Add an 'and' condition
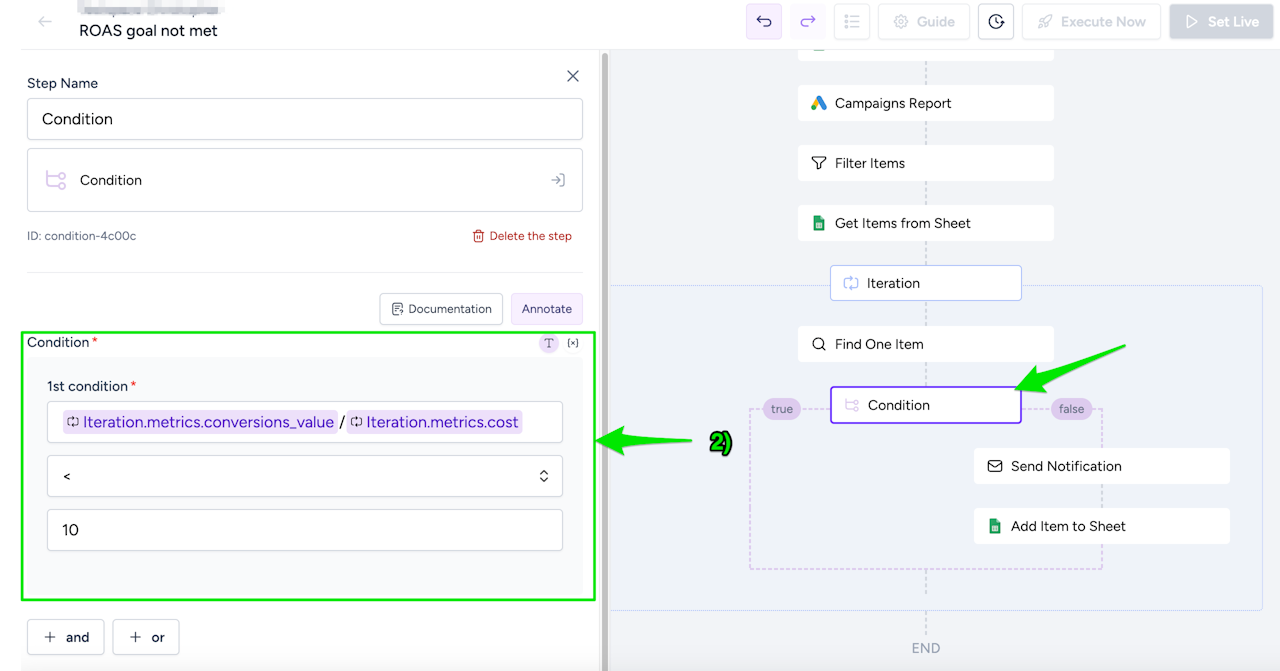 66,637
